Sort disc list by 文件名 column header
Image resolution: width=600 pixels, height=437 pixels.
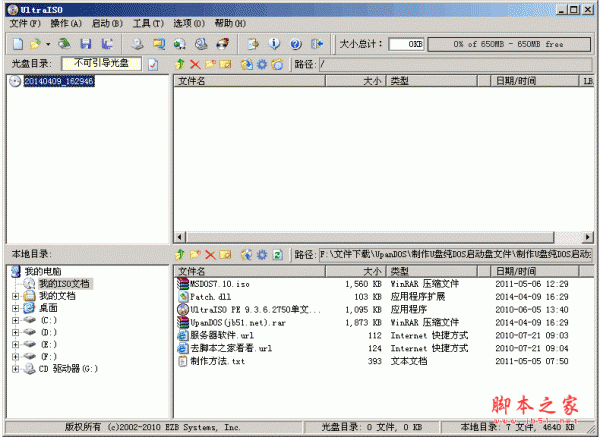pos(249,81)
